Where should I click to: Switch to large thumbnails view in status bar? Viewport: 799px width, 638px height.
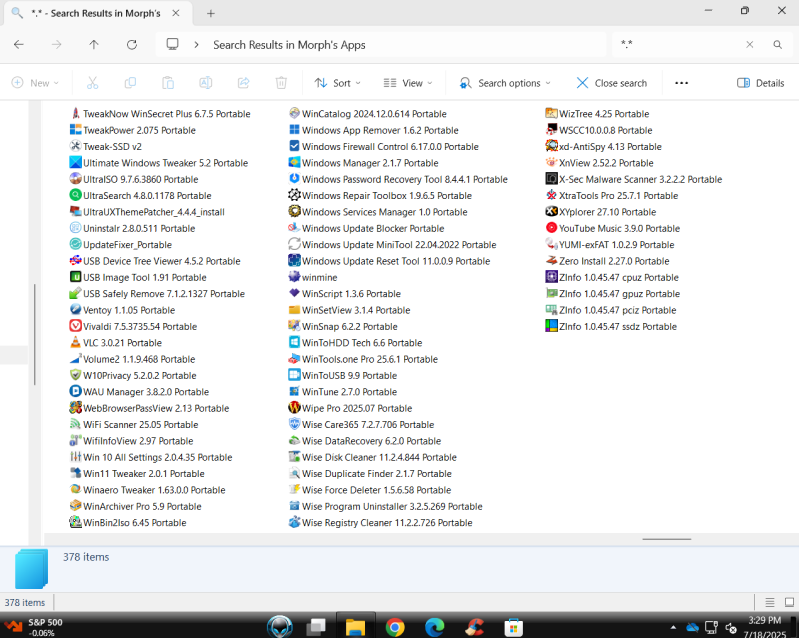tap(789, 602)
